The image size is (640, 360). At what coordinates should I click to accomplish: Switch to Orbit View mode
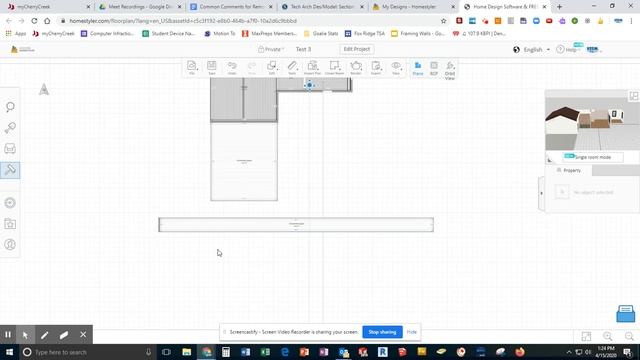click(x=450, y=70)
